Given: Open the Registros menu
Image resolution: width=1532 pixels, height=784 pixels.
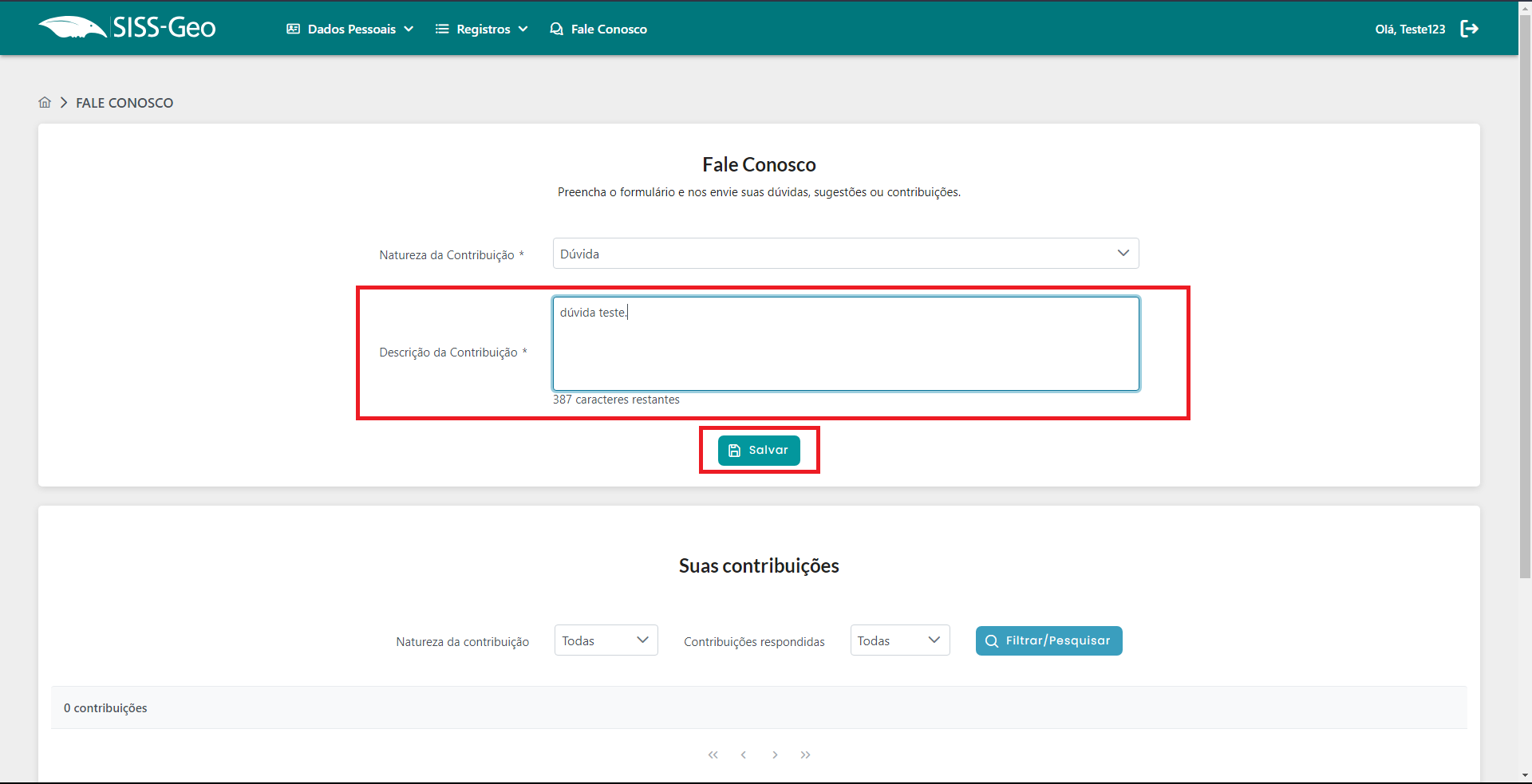Looking at the screenshot, I should coord(482,29).
